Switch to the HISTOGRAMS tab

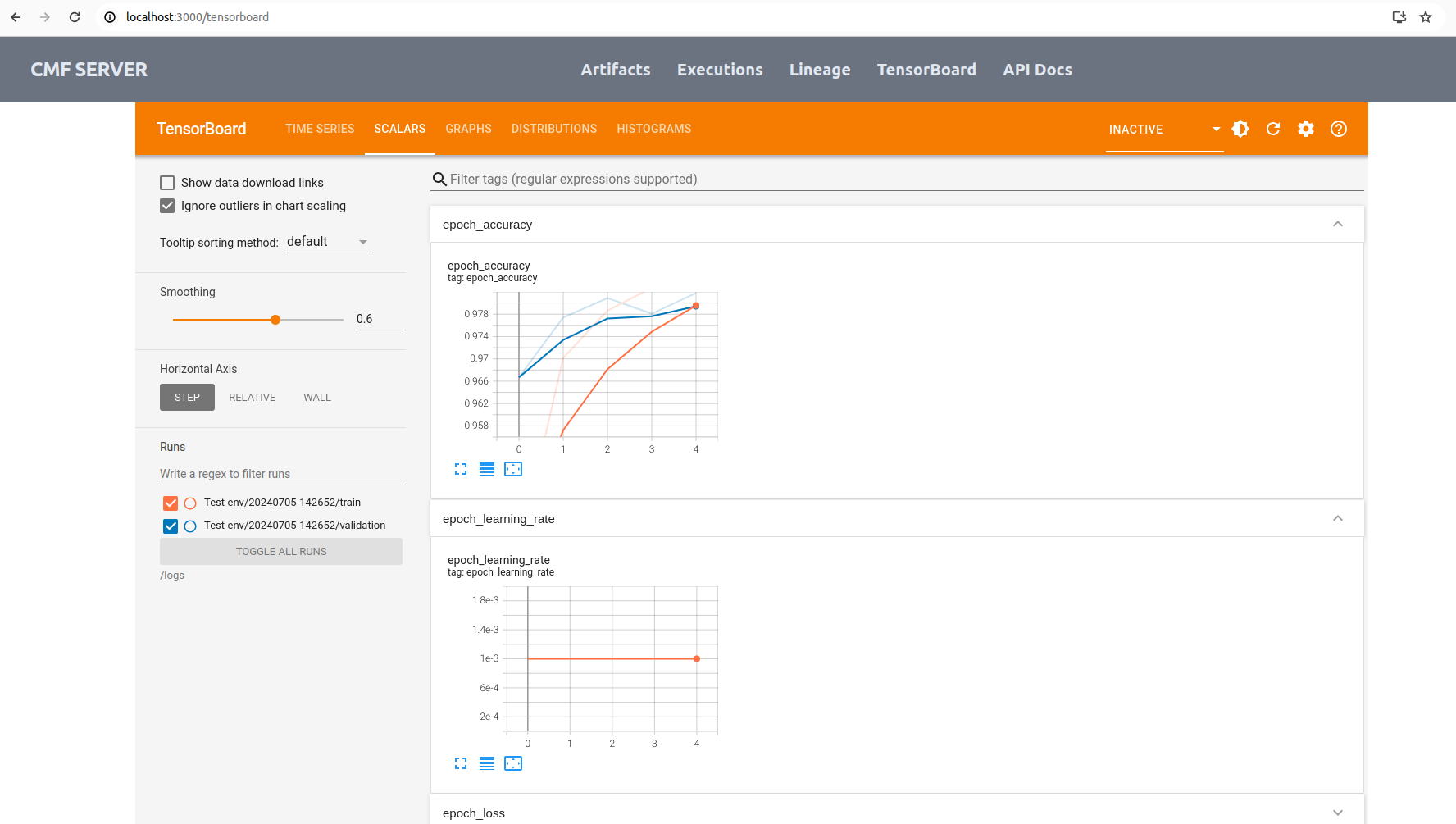[654, 129]
